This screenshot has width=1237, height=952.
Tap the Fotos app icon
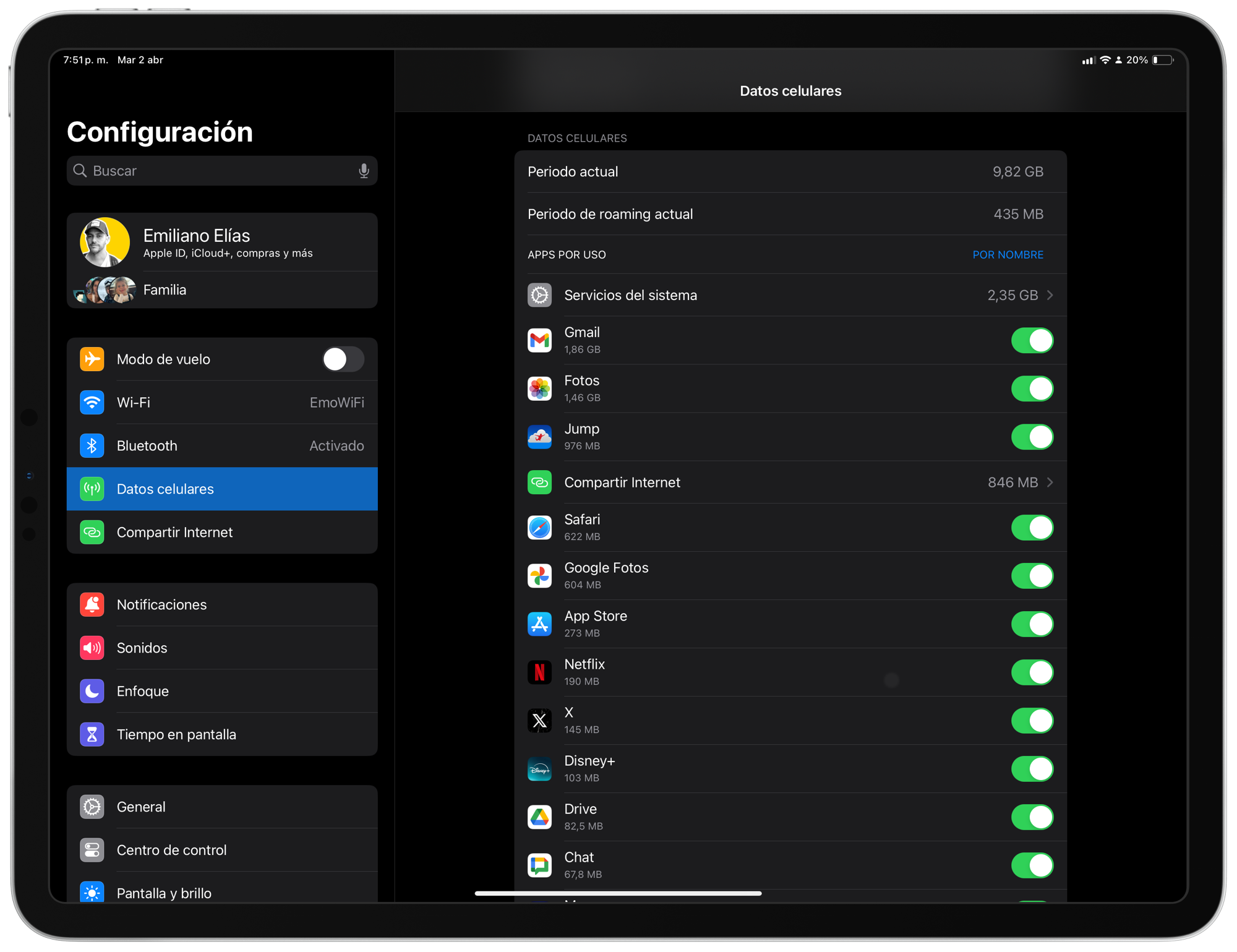tap(539, 388)
